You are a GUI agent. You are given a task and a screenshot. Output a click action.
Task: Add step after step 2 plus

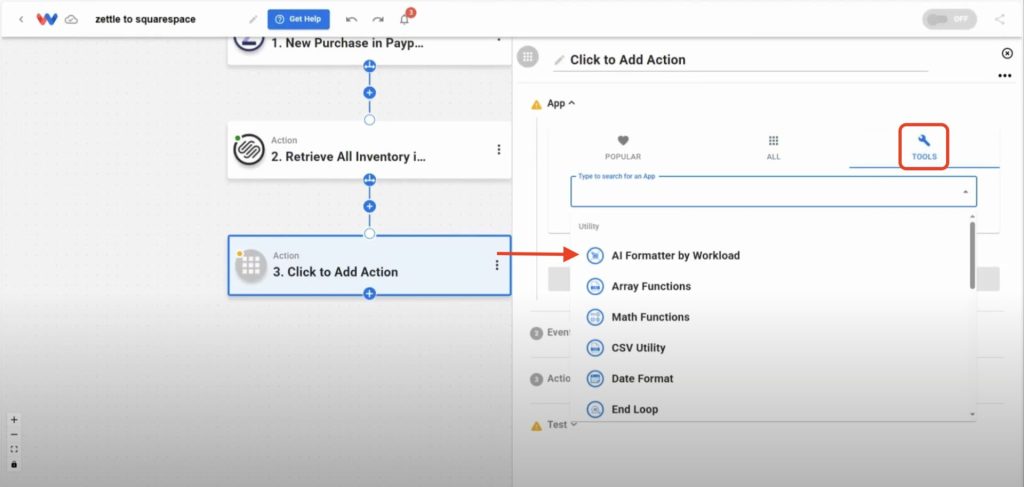pos(370,206)
